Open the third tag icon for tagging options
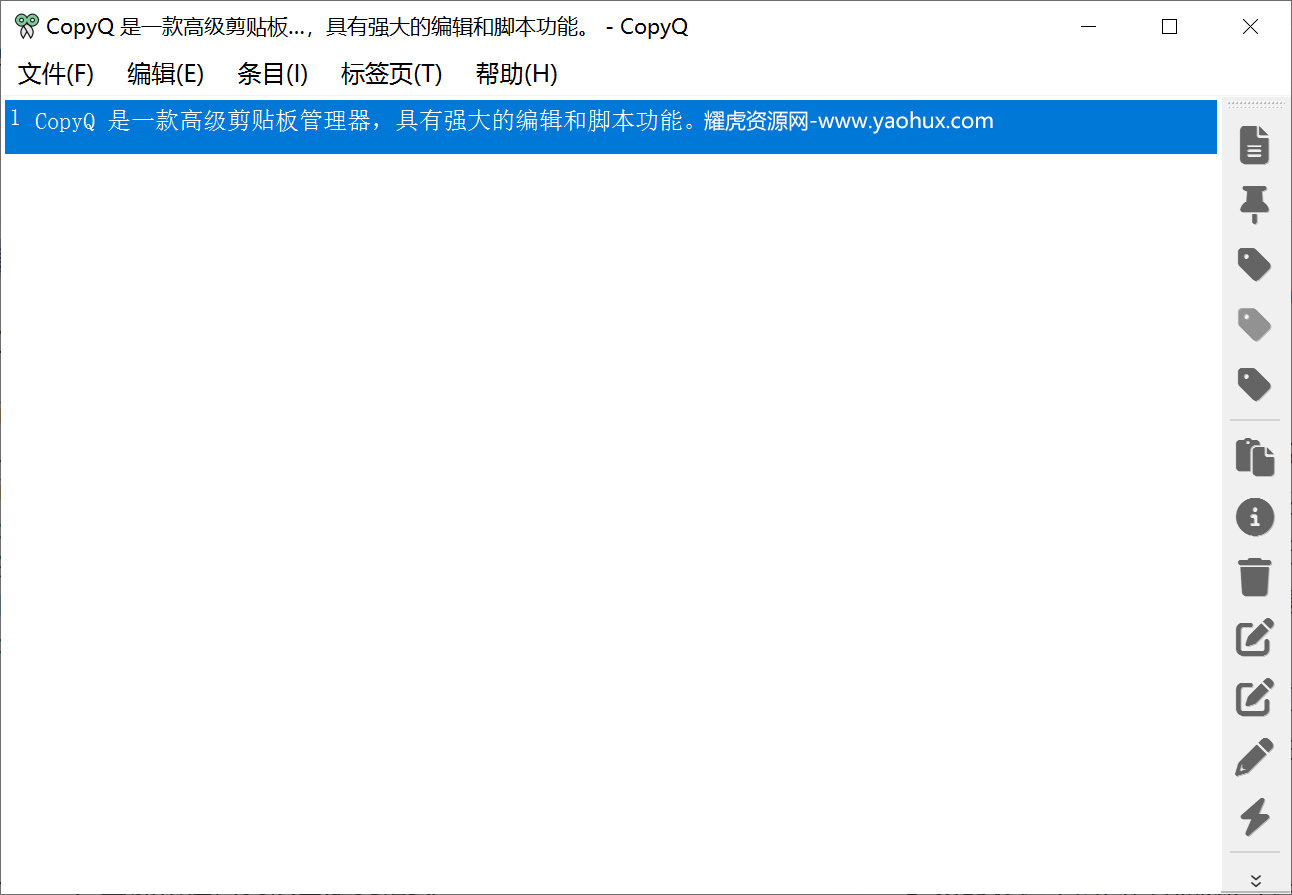This screenshot has height=895, width=1292. click(x=1255, y=384)
